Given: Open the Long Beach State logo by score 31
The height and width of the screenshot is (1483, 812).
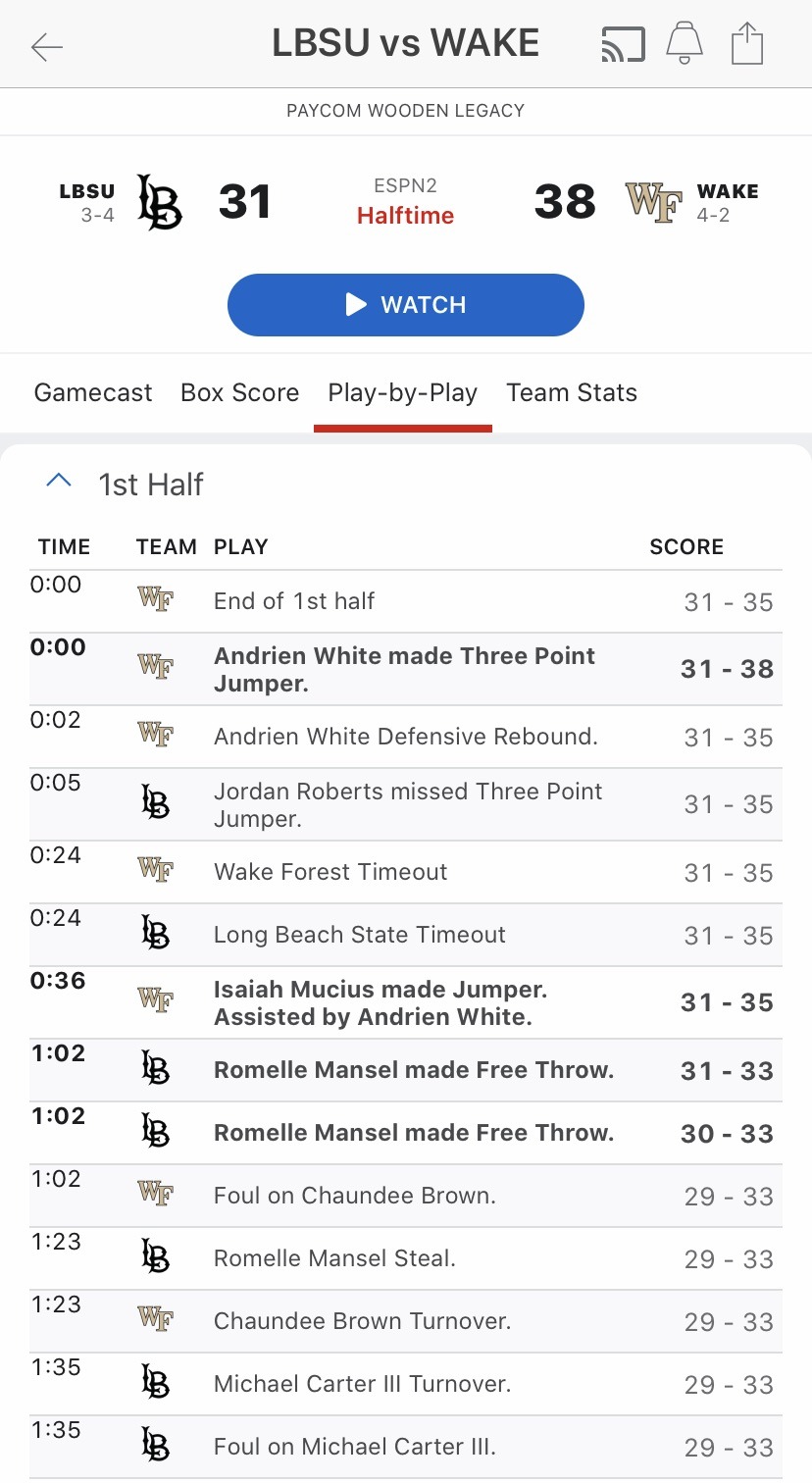Looking at the screenshot, I should tap(159, 202).
